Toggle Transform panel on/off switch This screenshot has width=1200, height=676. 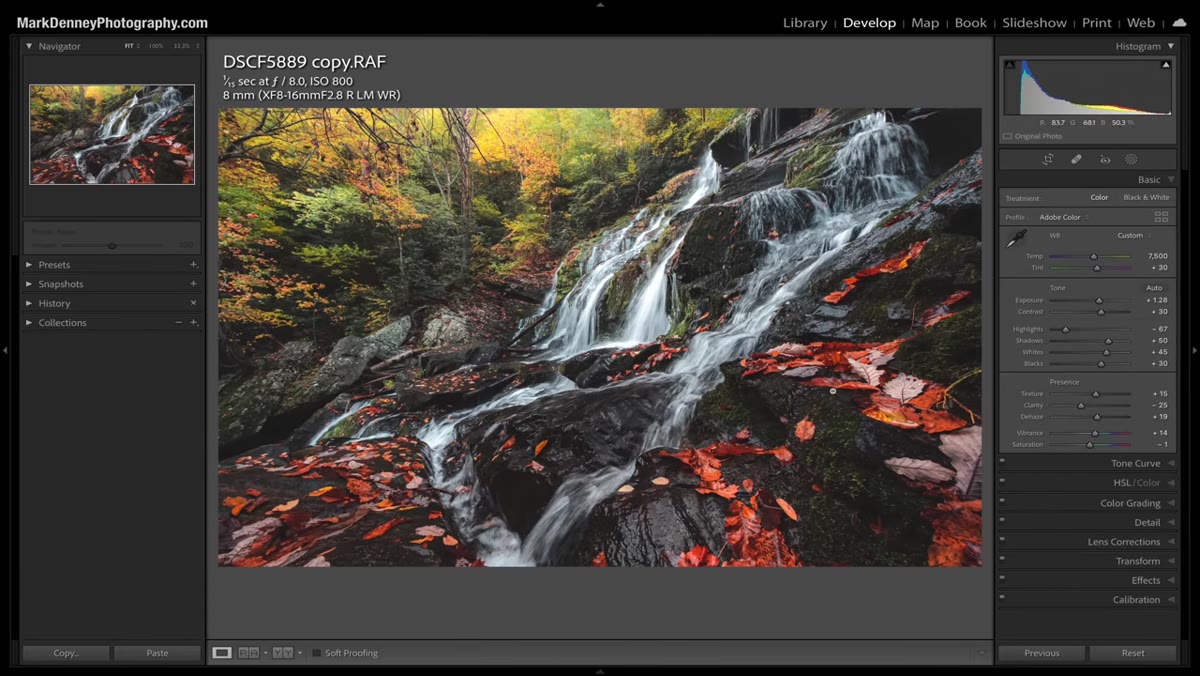click(1002, 558)
